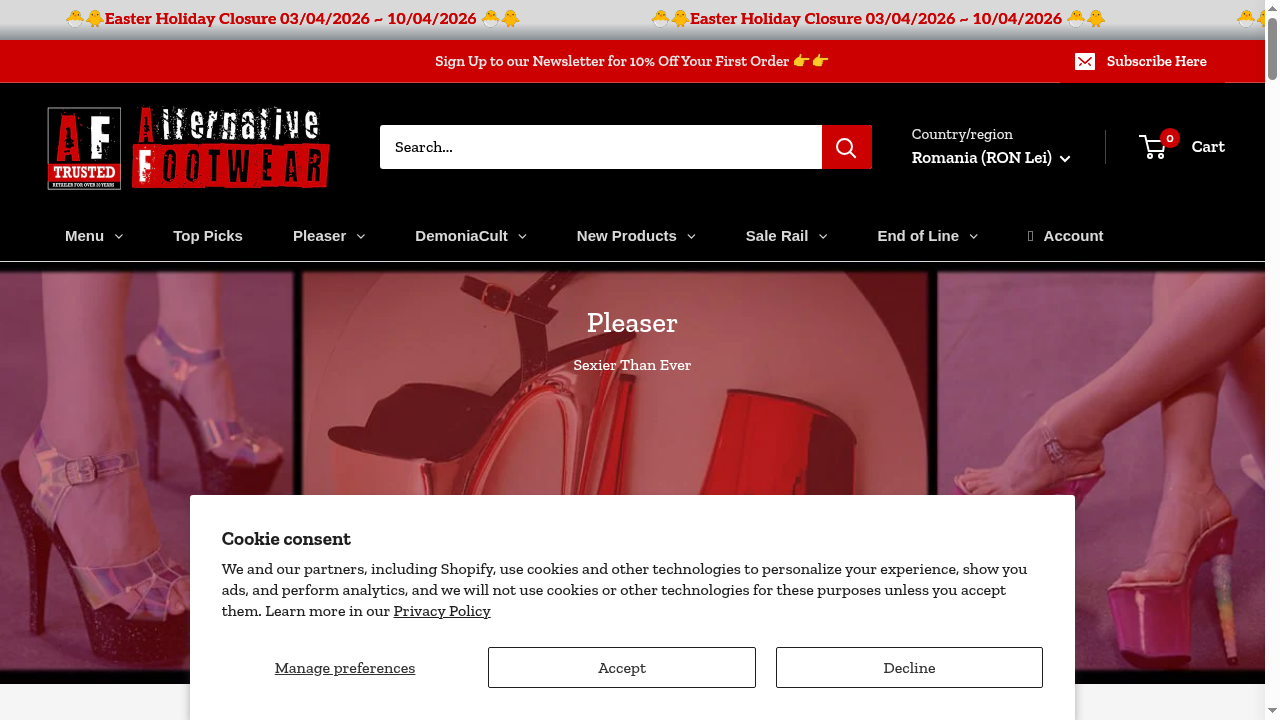This screenshot has width=1280, height=720.
Task: Click the AF Trusted badge logo
Action: (x=84, y=148)
